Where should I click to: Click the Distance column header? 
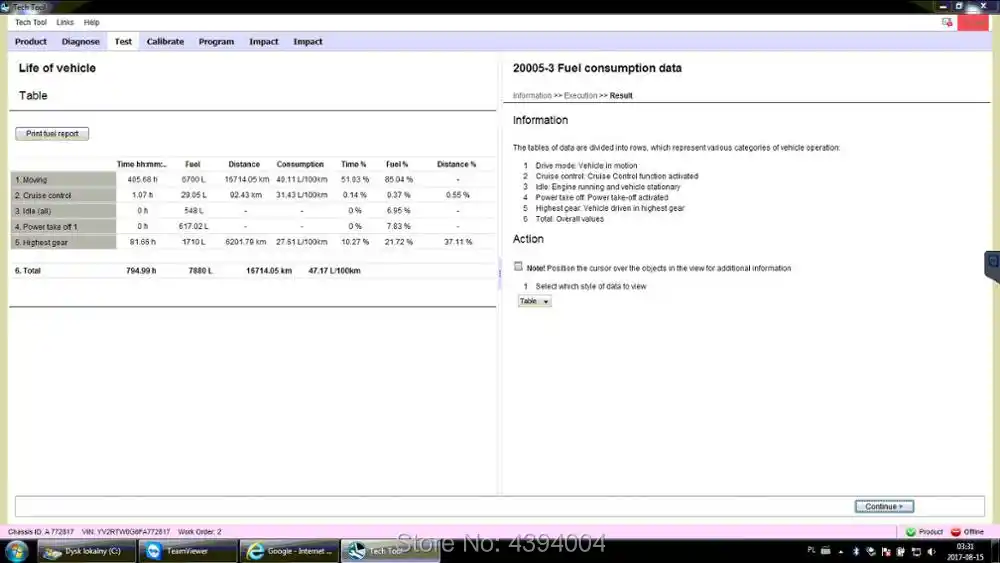[x=244, y=165]
